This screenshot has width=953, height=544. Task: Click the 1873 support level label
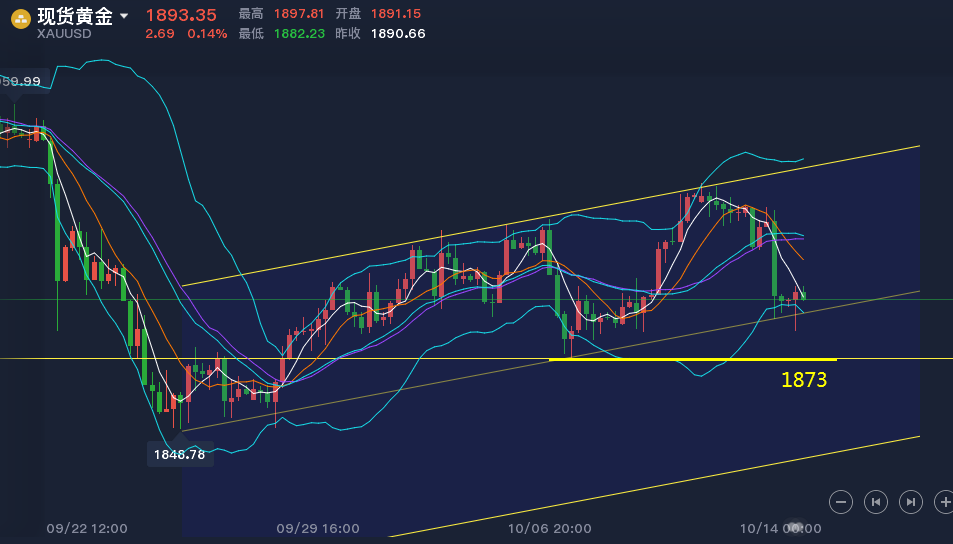coord(803,380)
